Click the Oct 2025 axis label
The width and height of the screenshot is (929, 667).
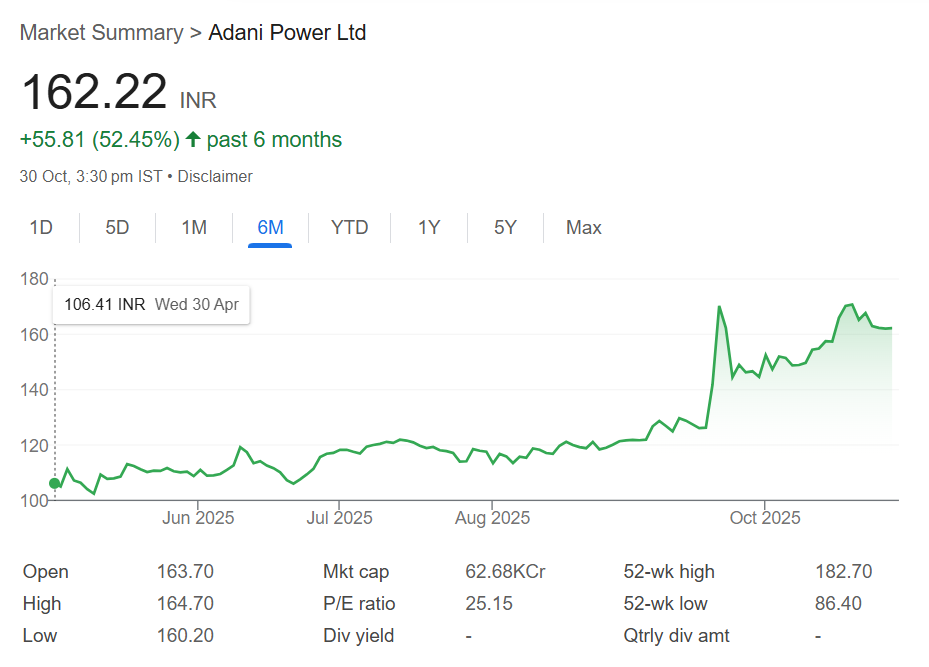click(765, 518)
